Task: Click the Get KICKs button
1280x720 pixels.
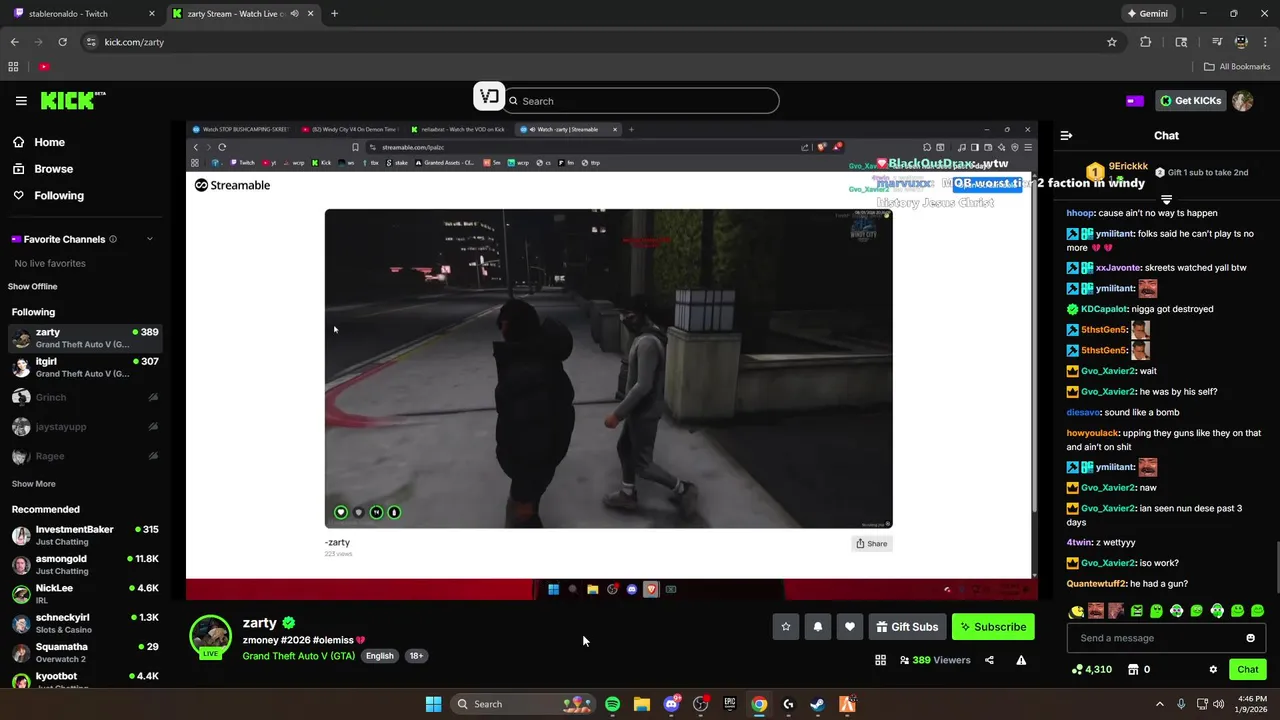Action: pos(1190,101)
